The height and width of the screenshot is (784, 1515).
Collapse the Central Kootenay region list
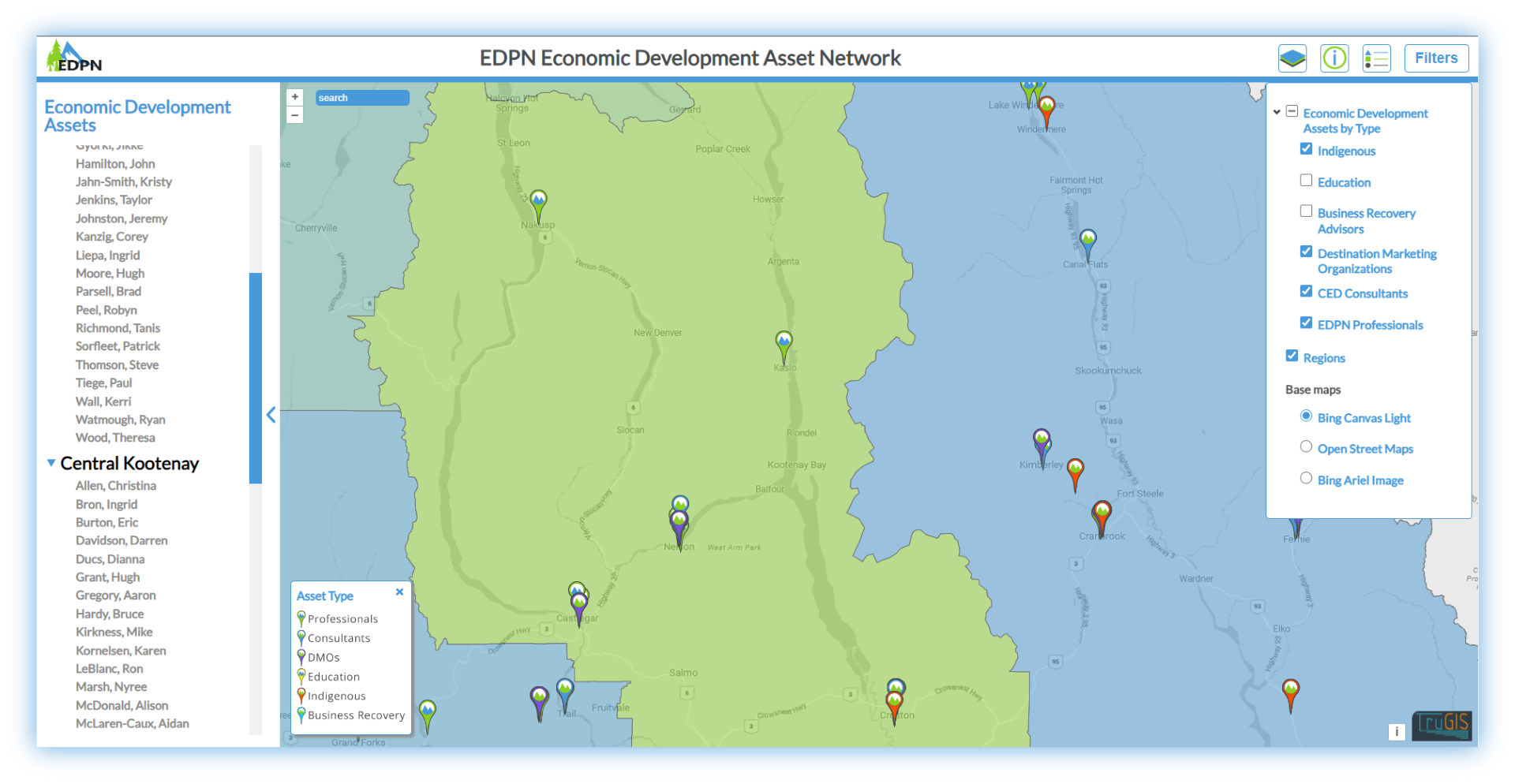[x=51, y=463]
